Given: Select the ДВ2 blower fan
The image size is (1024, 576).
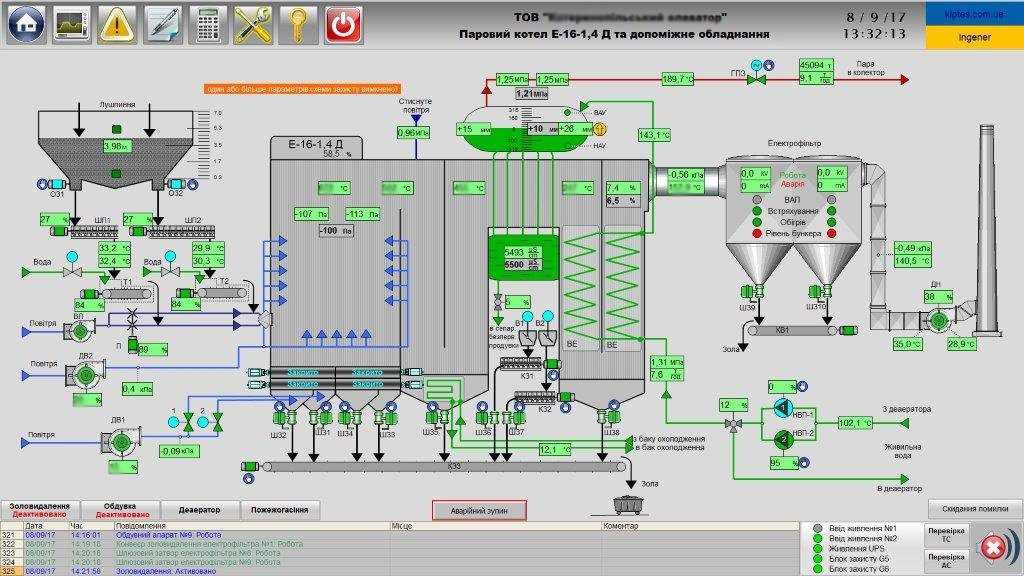Looking at the screenshot, I should point(84,375).
